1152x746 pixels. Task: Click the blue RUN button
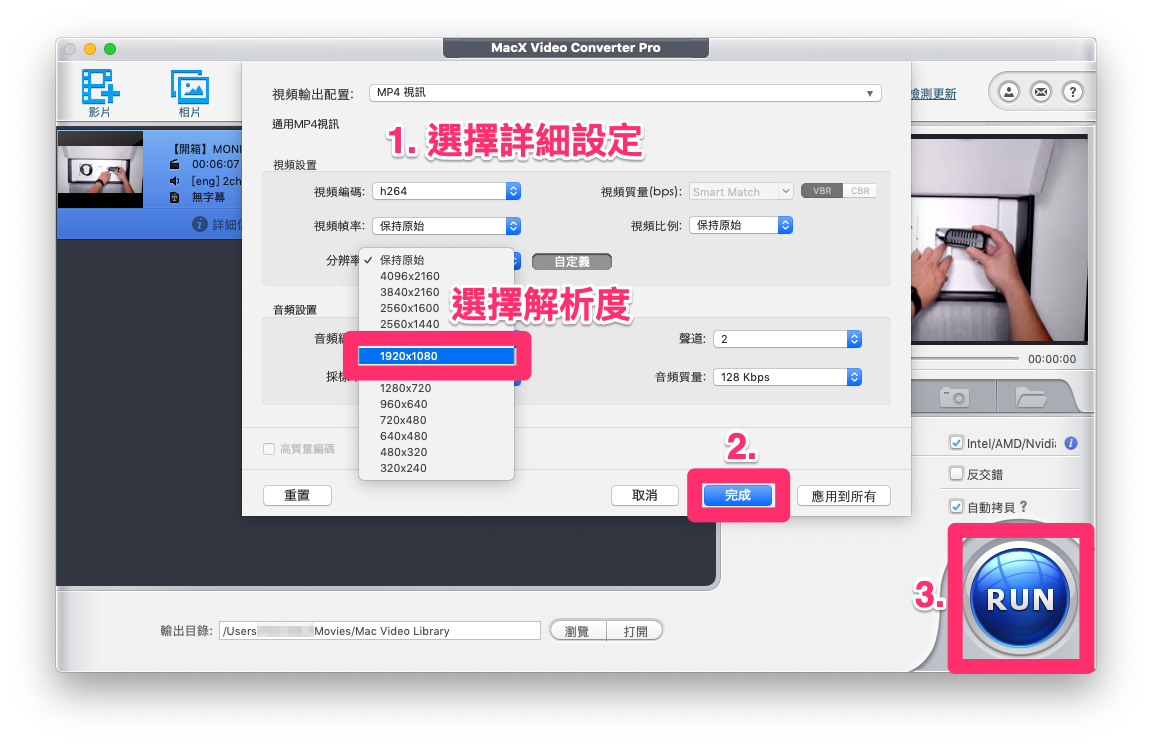1020,598
